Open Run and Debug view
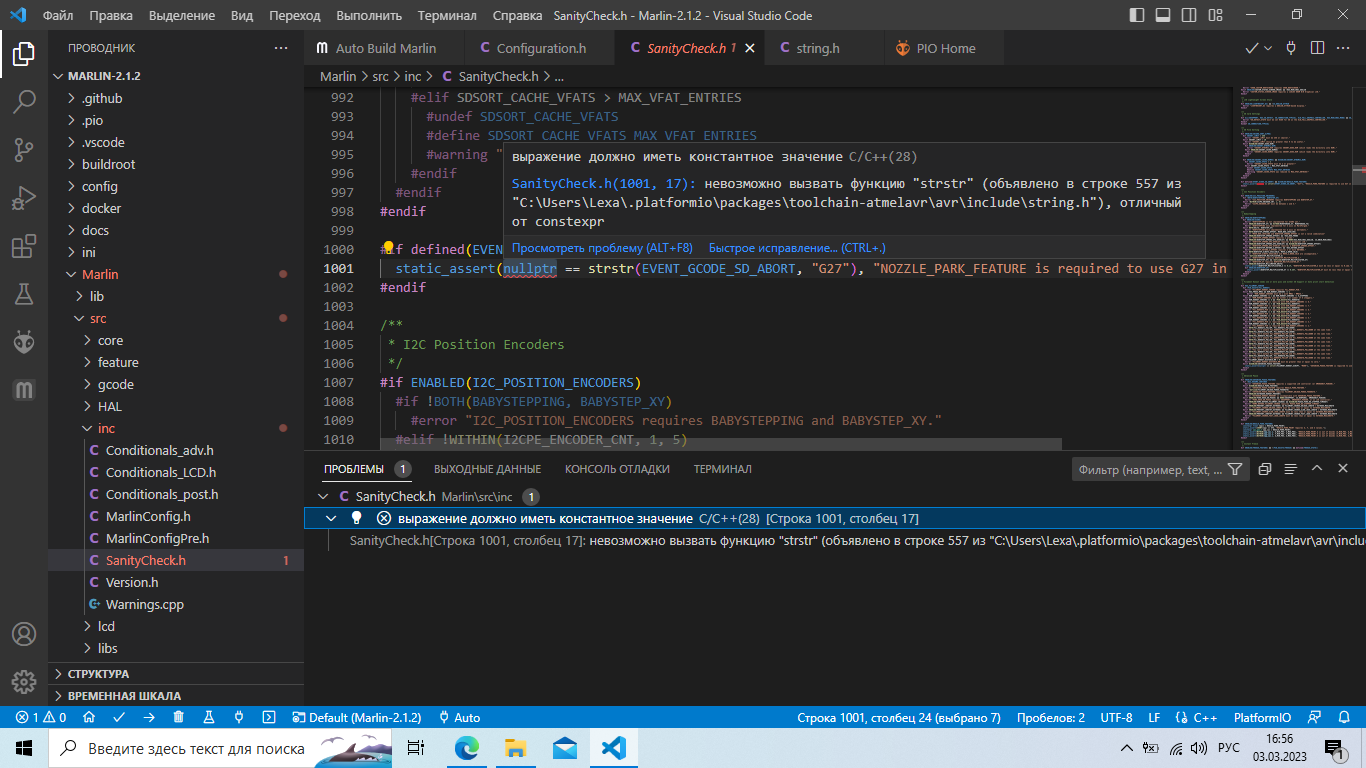The width and height of the screenshot is (1366, 768). pyautogui.click(x=24, y=198)
